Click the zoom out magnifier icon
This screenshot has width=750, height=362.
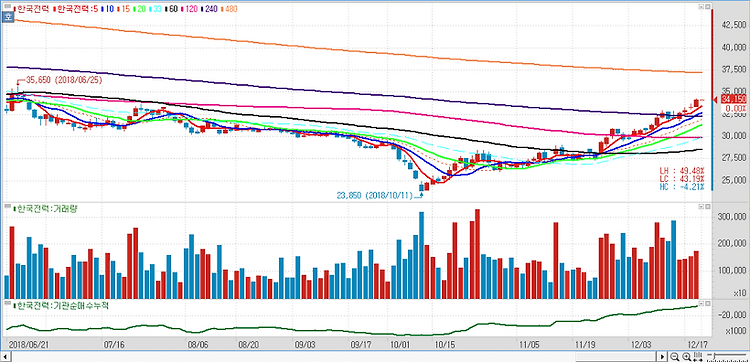674,357
